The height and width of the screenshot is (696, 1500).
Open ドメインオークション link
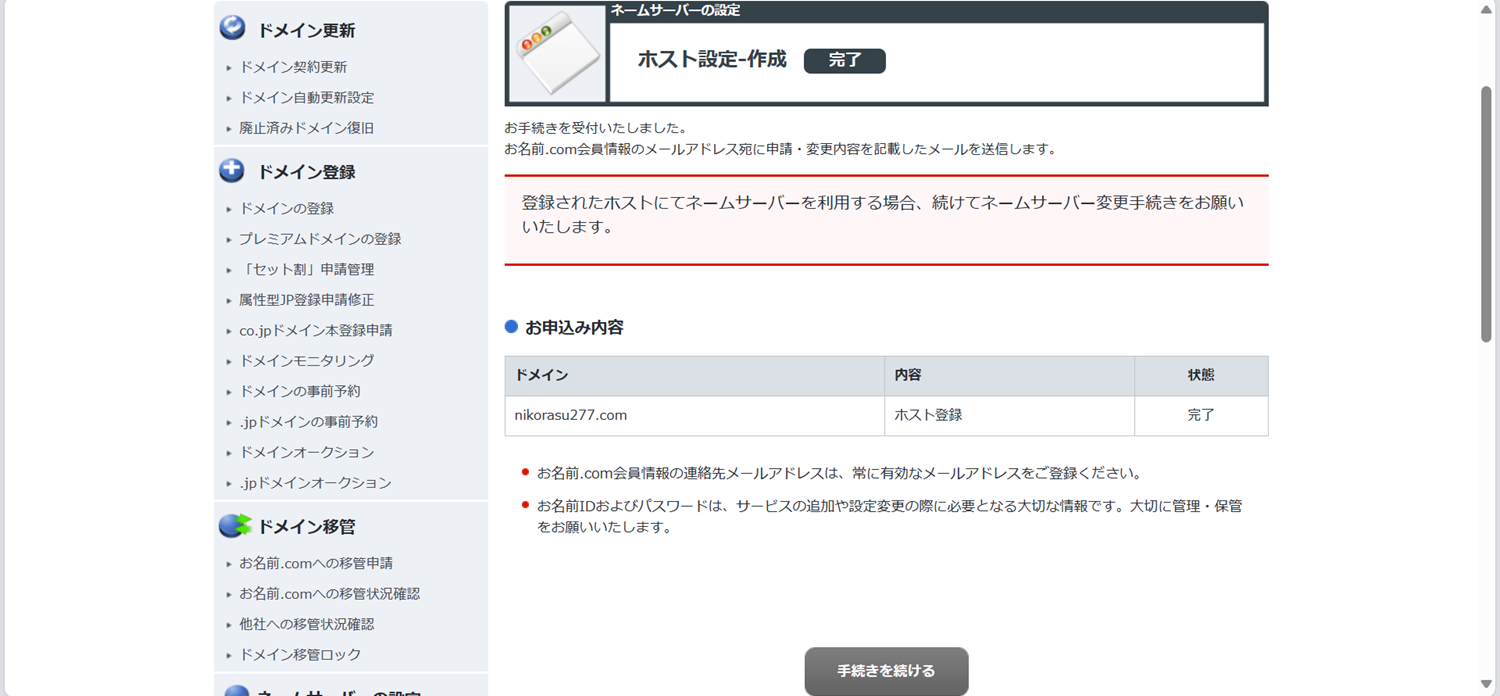coord(306,453)
